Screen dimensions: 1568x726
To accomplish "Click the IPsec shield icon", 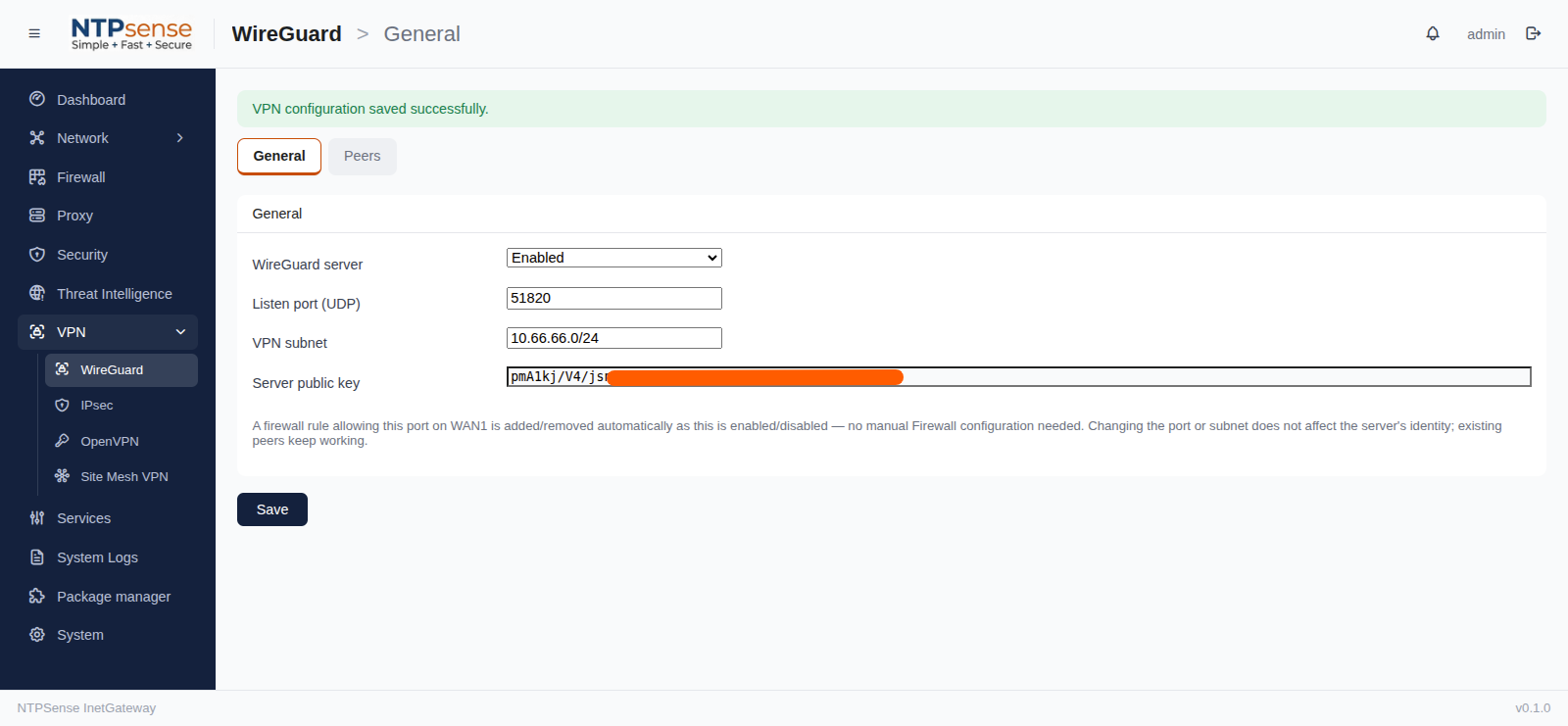I will click(62, 405).
